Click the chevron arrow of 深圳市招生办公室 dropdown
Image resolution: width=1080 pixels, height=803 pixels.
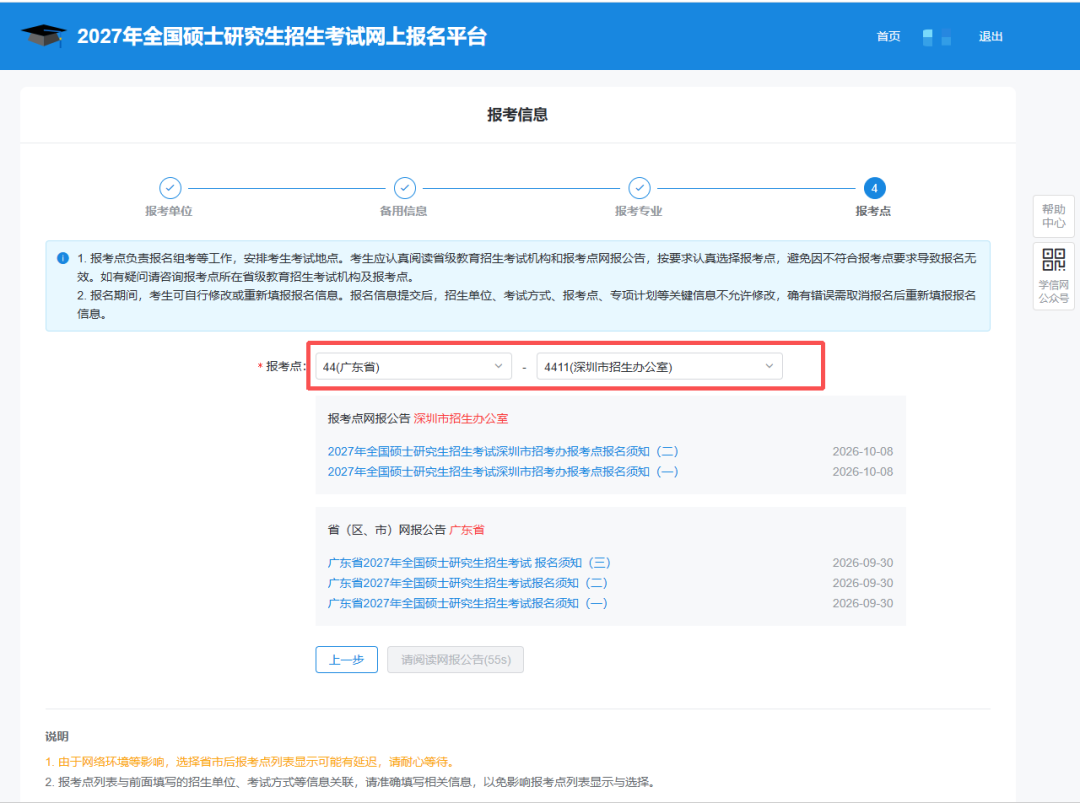tap(769, 366)
